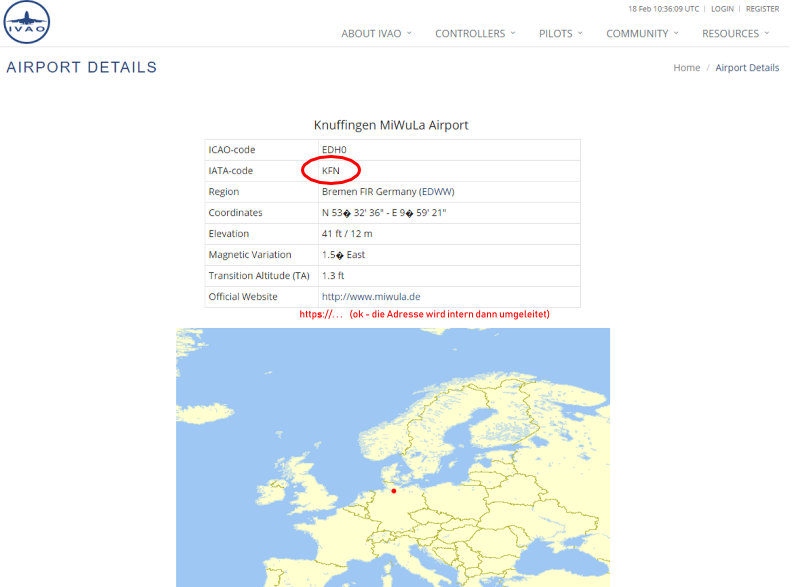The width and height of the screenshot is (800, 587).
Task: Click the Transition Altitude (TA) row label
Action: pos(259,276)
